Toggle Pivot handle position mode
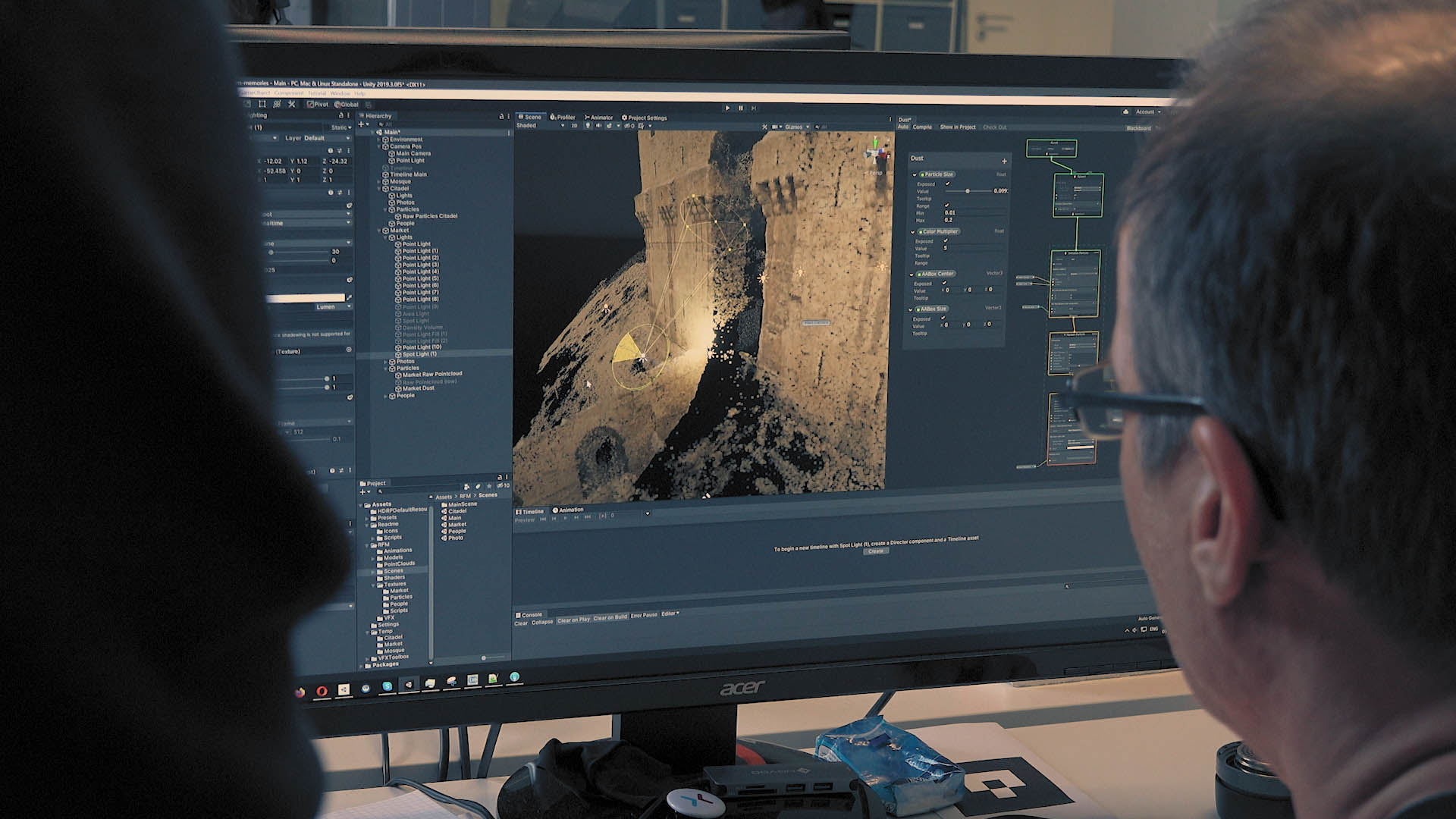This screenshot has width=1456, height=819. tap(318, 104)
